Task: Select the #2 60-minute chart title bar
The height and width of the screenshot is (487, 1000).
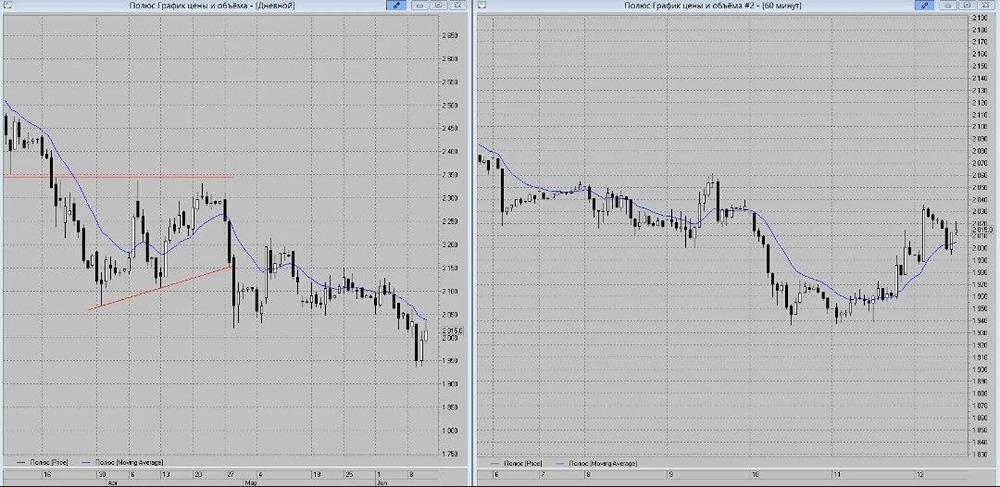Action: (x=712, y=5)
